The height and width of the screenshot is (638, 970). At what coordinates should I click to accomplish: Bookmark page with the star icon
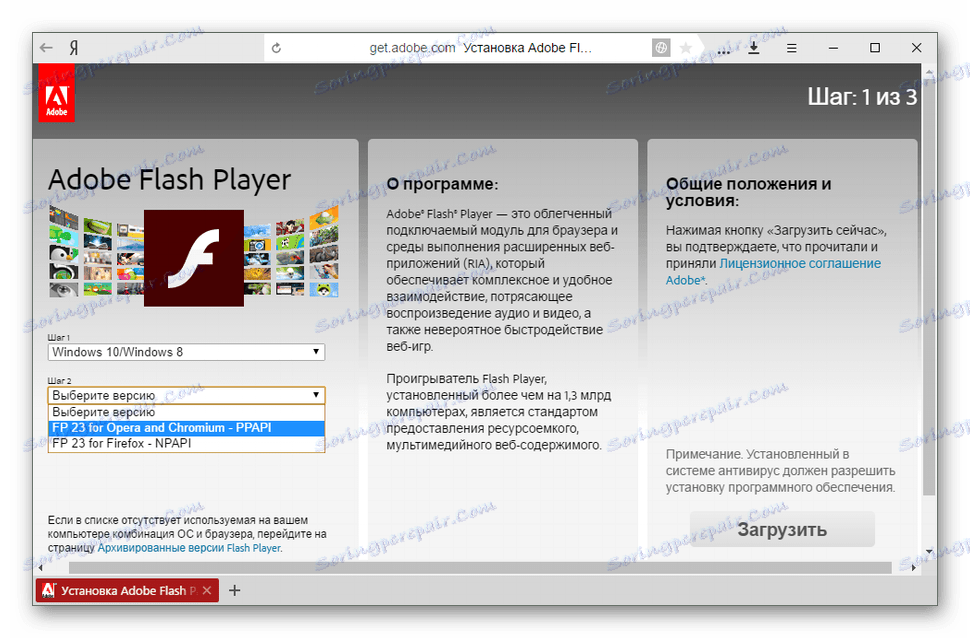(x=685, y=48)
